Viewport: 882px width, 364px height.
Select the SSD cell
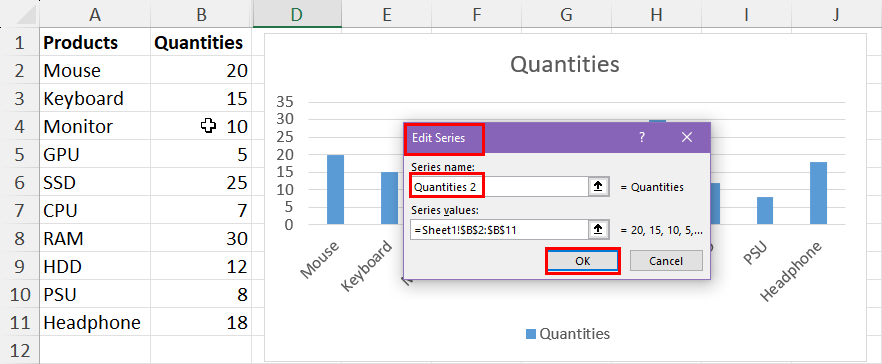pyautogui.click(x=95, y=182)
